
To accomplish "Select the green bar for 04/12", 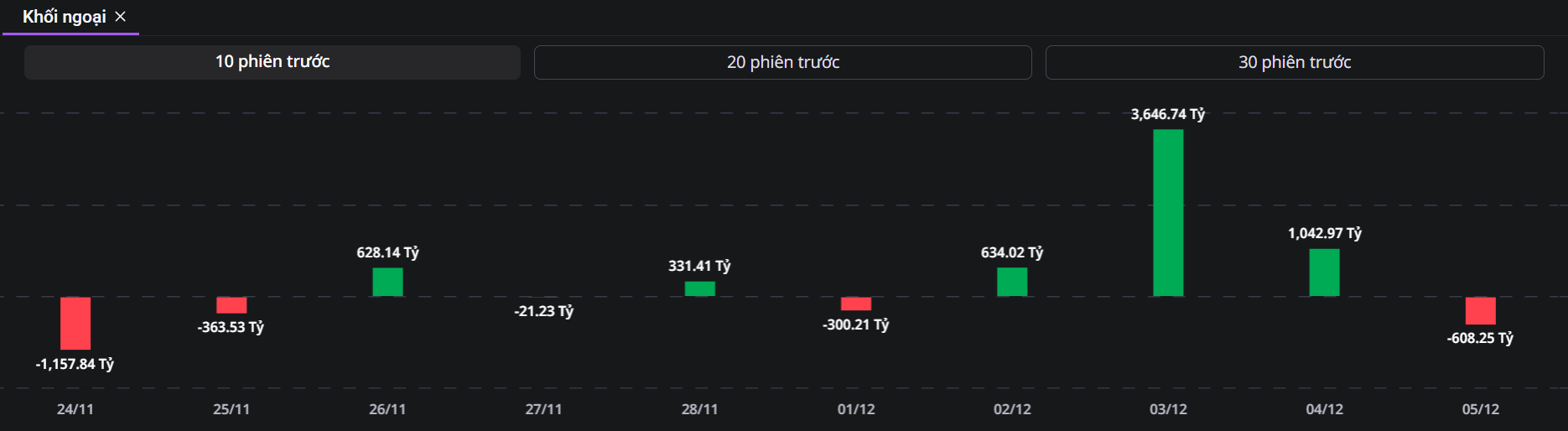I will (x=1324, y=273).
